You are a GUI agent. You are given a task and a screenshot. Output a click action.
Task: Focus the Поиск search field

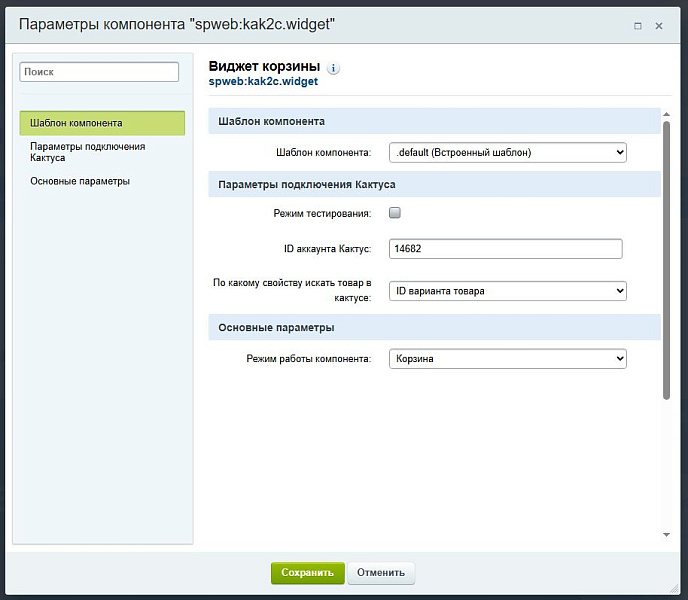coord(99,72)
